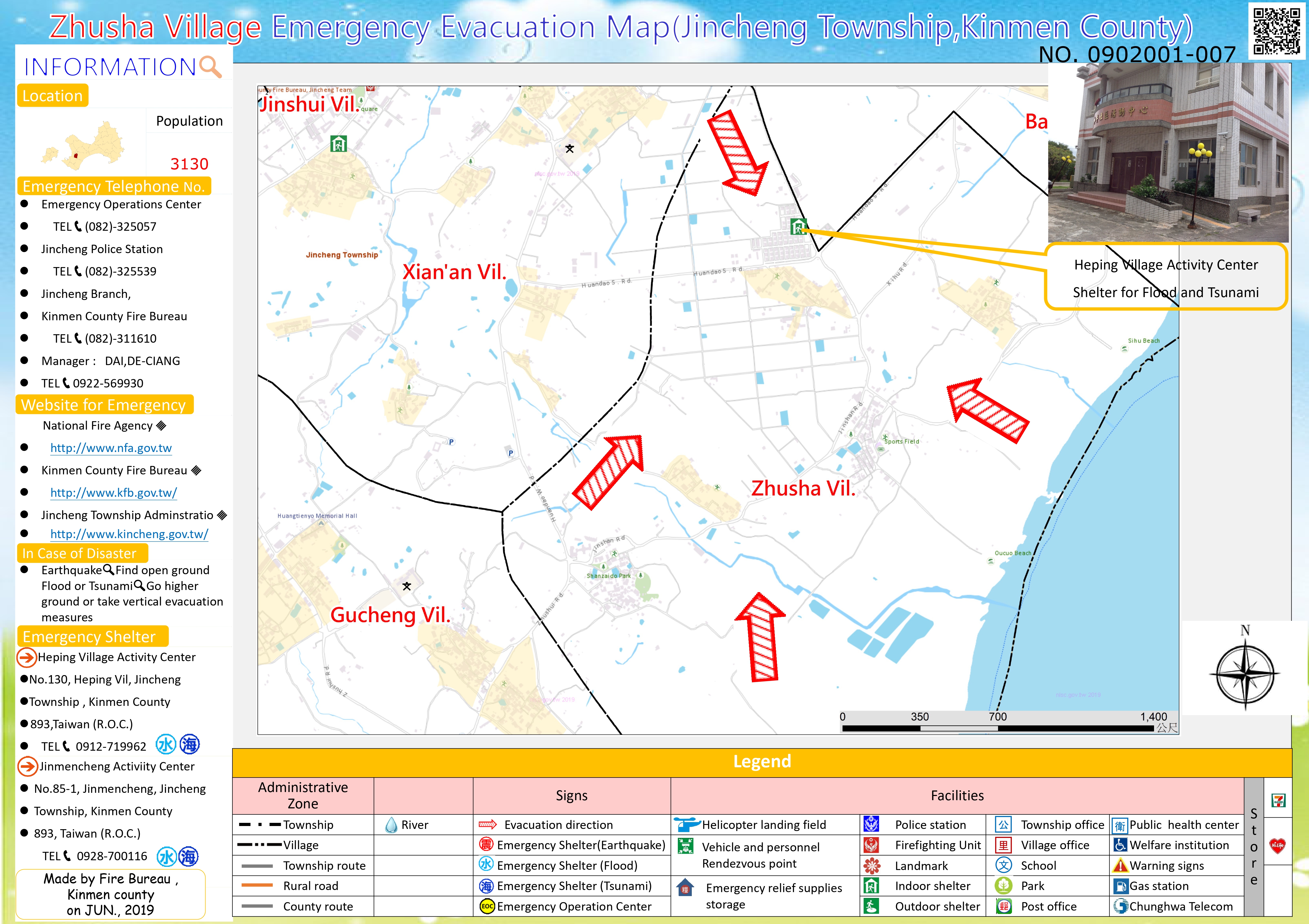Click the Park legend icon
Image resolution: width=1309 pixels, height=924 pixels.
(1003, 886)
